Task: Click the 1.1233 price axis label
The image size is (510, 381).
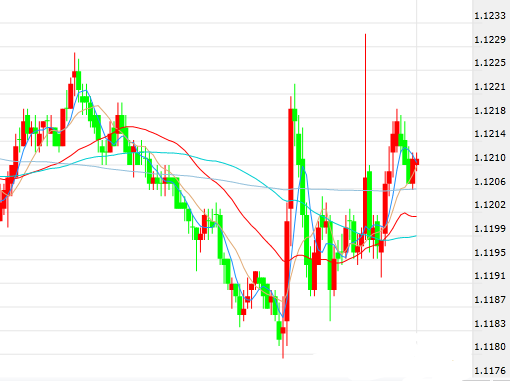Action: click(490, 16)
